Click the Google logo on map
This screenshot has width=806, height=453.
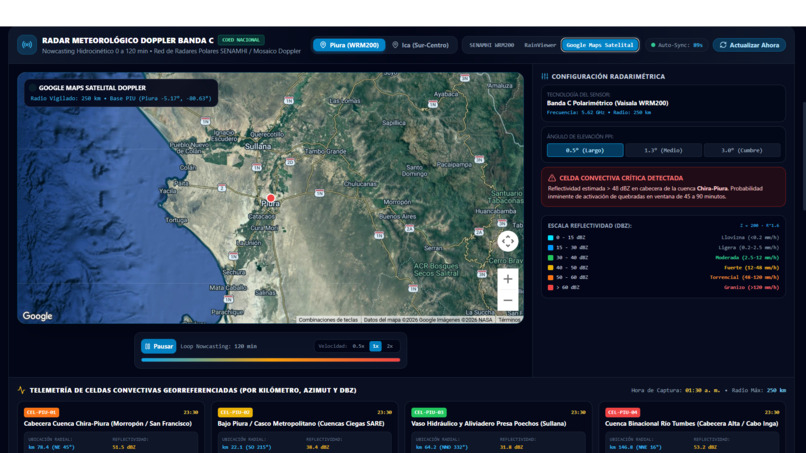(37, 316)
